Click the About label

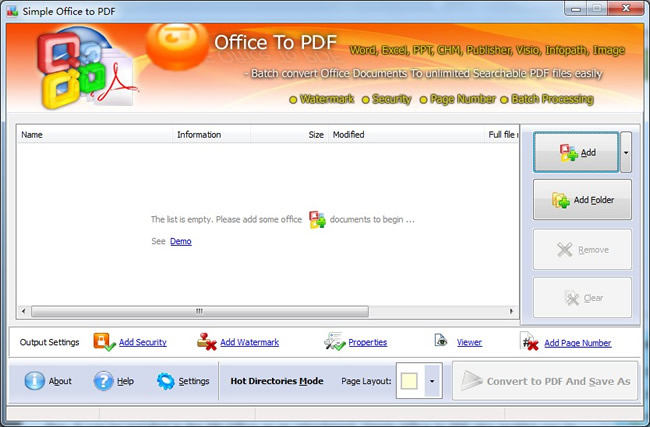[60, 381]
